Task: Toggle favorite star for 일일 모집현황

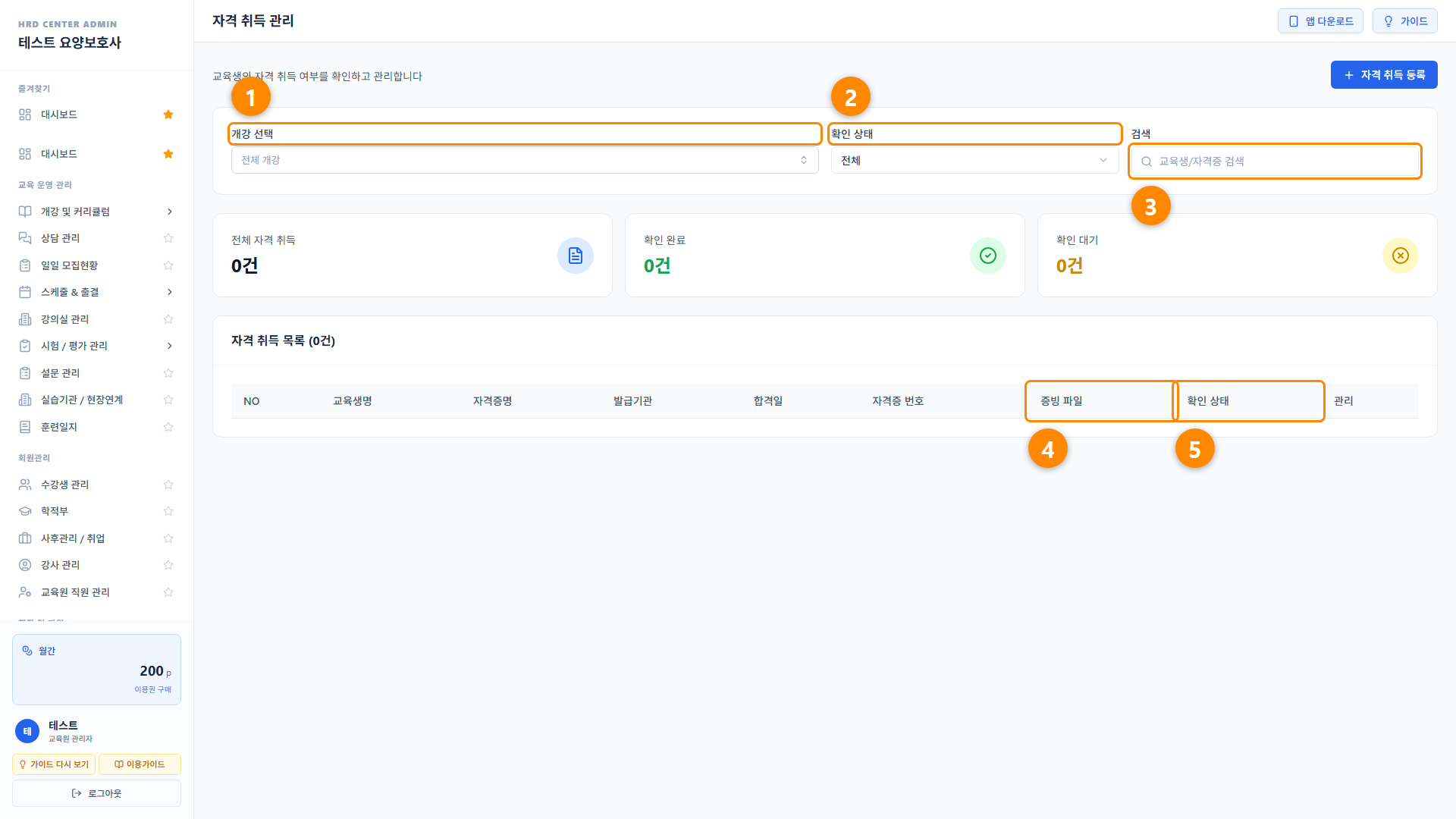Action: [x=168, y=265]
